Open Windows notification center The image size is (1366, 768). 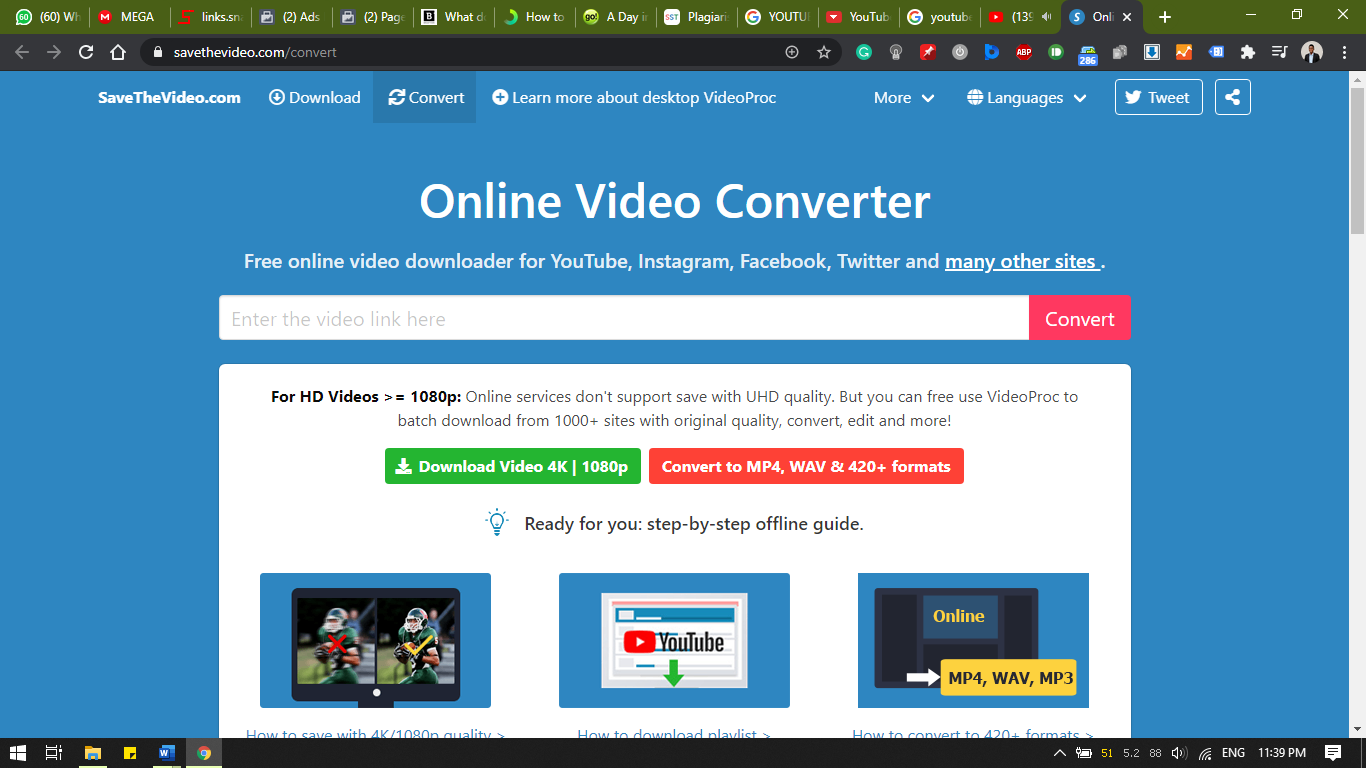tap(1333, 753)
